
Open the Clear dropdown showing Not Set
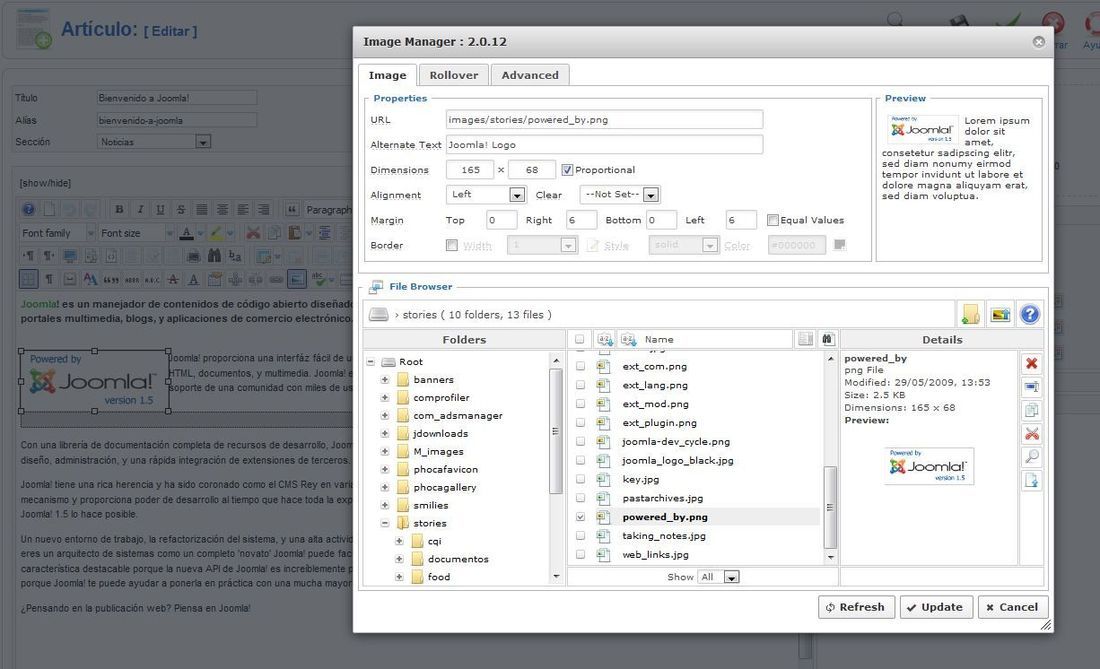(619, 194)
